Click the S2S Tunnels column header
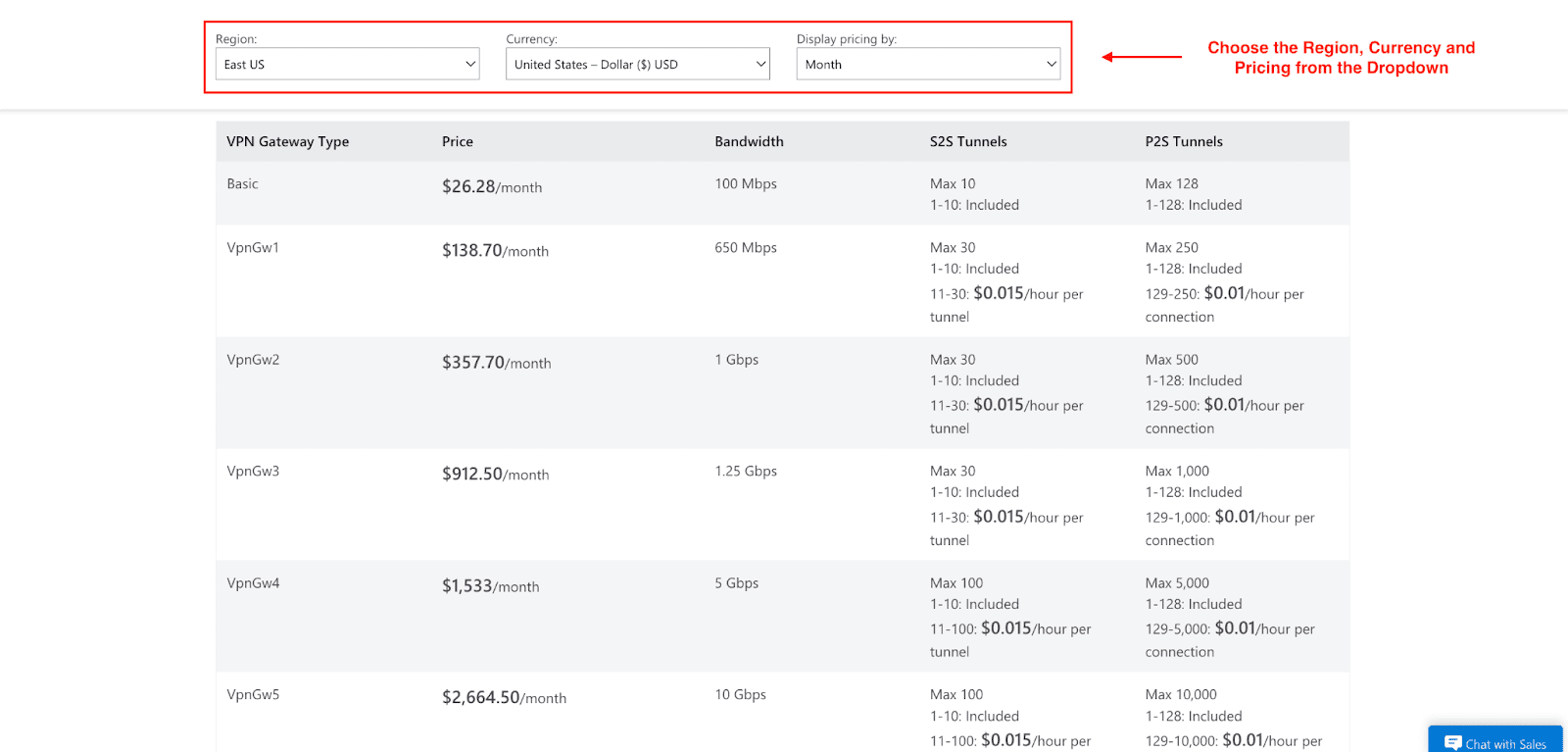 pos(968,141)
